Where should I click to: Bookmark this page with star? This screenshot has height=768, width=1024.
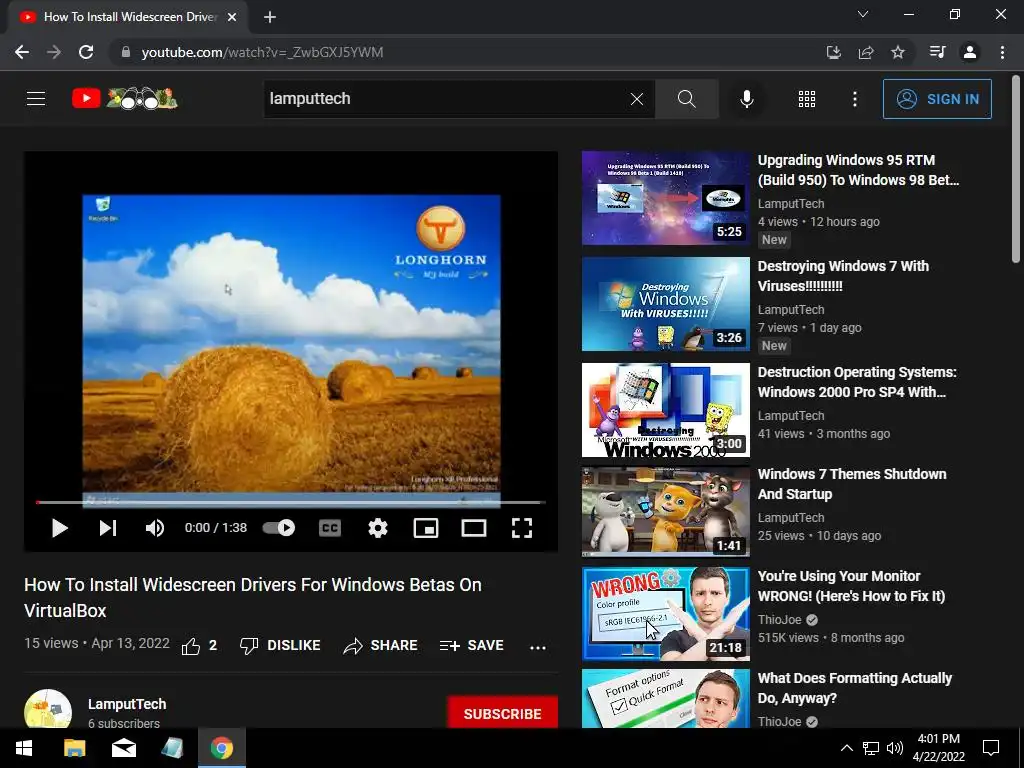click(x=898, y=52)
